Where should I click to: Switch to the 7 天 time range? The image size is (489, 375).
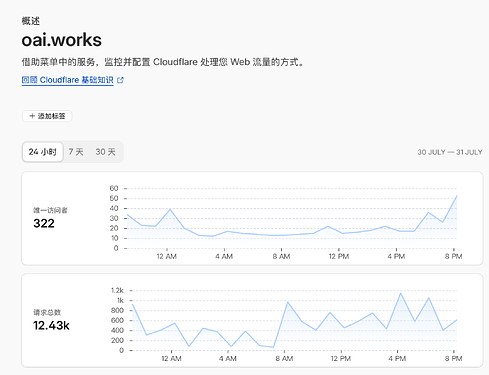pos(76,152)
